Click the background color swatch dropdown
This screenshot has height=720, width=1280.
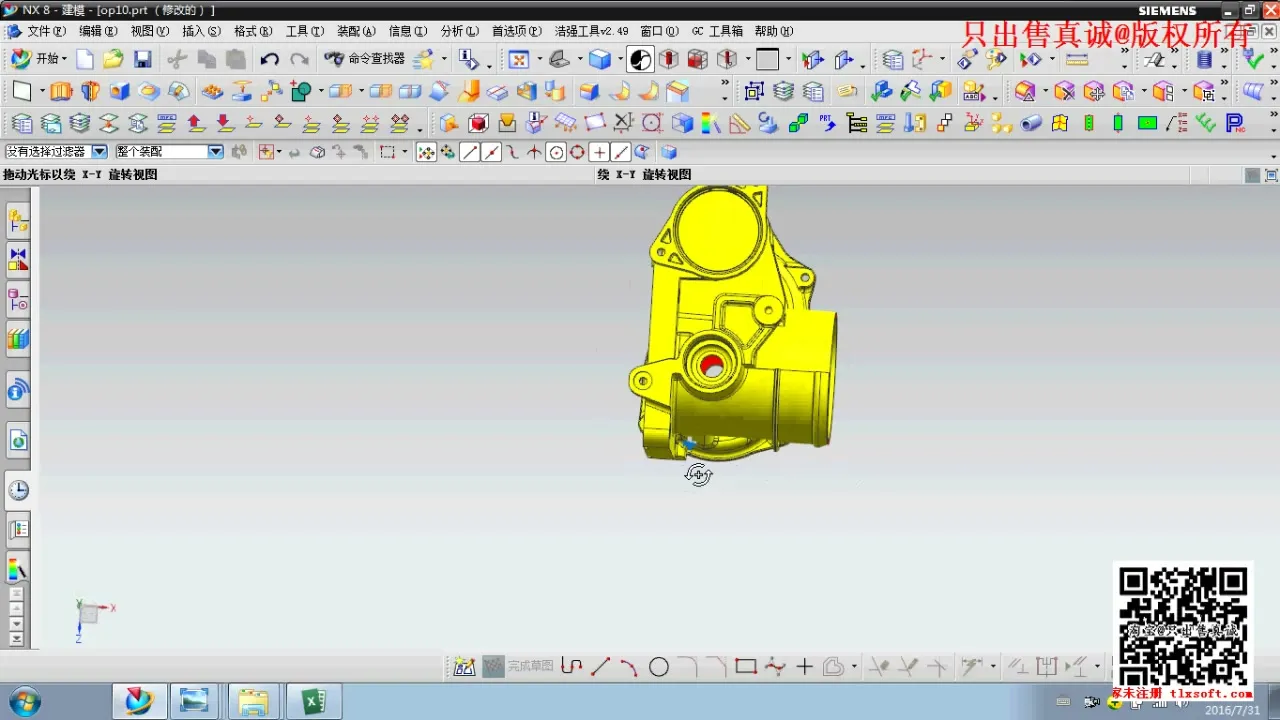788,60
